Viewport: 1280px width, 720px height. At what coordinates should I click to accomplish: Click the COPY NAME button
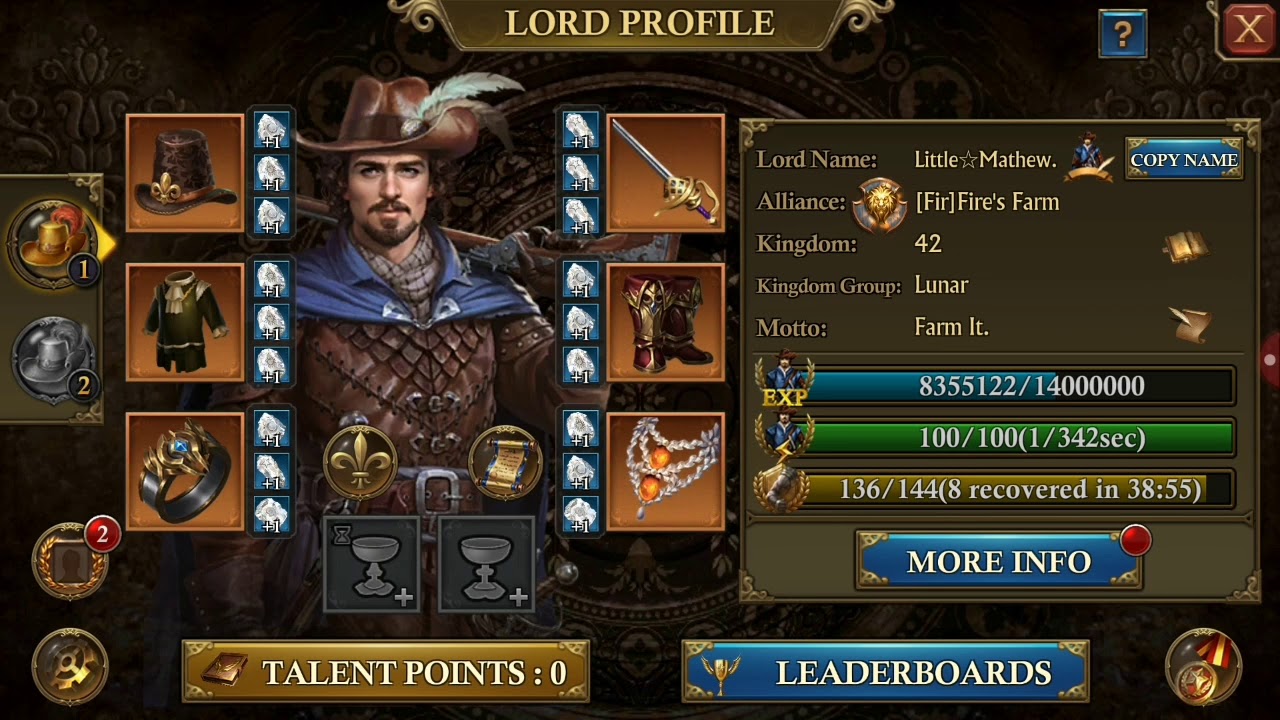(x=1184, y=160)
